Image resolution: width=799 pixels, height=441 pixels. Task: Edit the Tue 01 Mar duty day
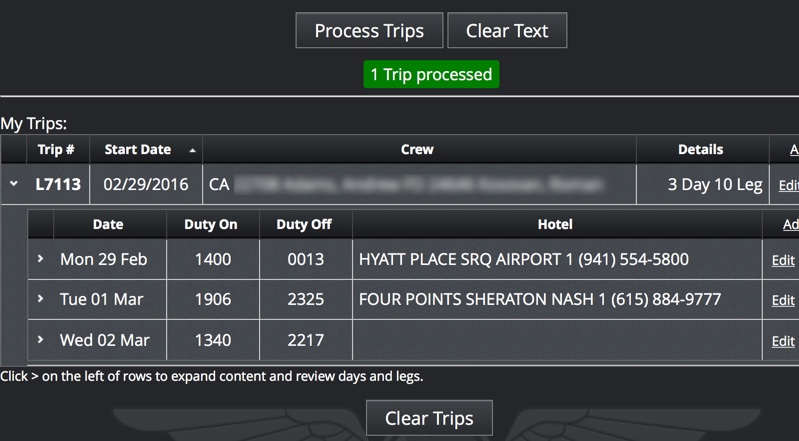click(783, 300)
